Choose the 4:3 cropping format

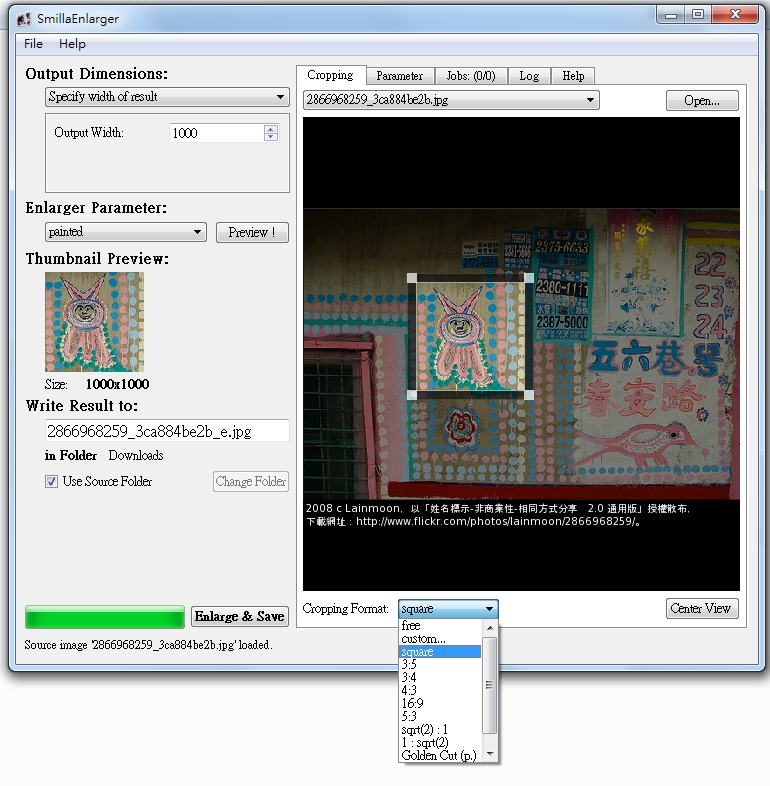click(440, 690)
